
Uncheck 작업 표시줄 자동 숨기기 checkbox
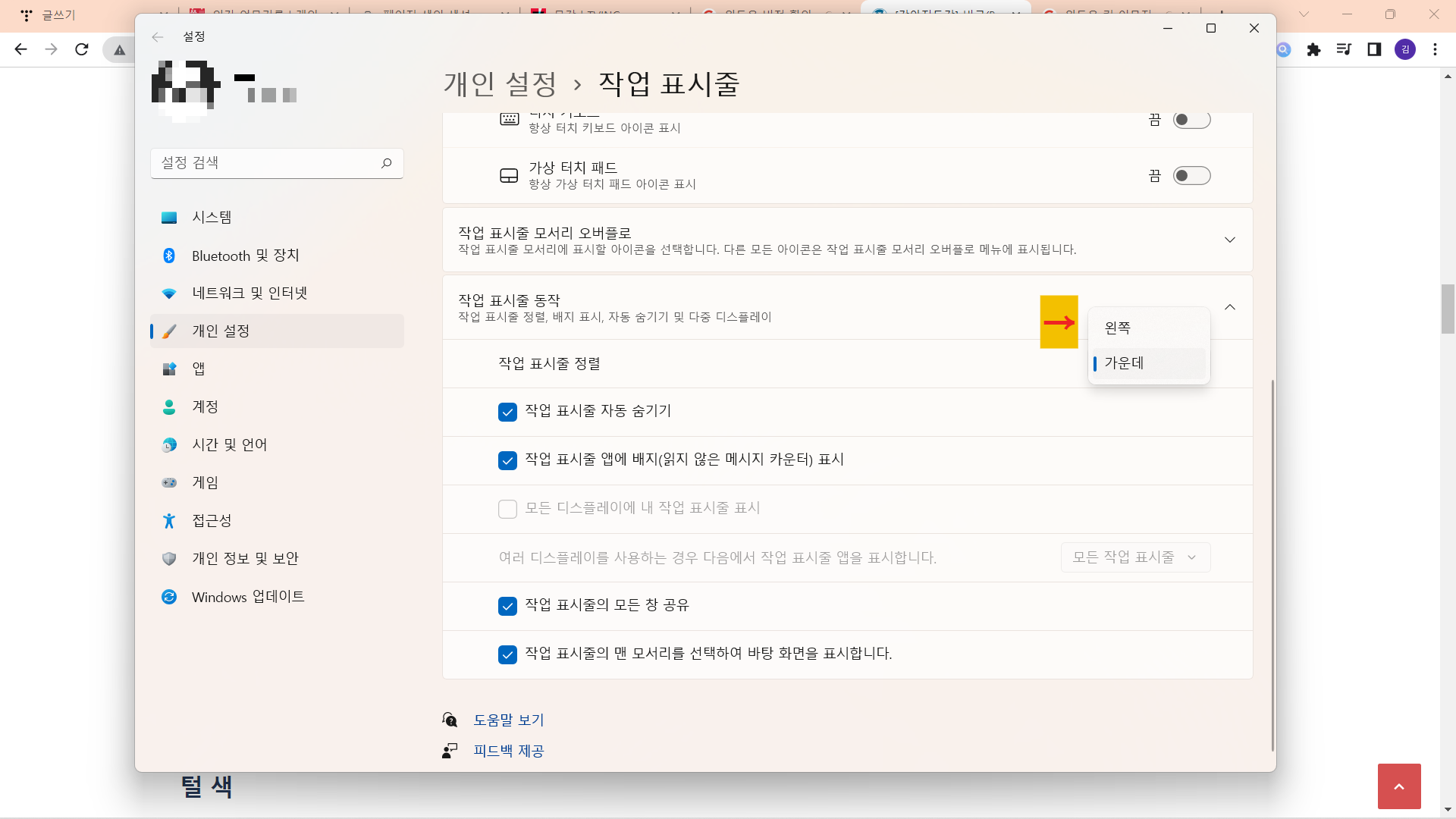pos(507,412)
